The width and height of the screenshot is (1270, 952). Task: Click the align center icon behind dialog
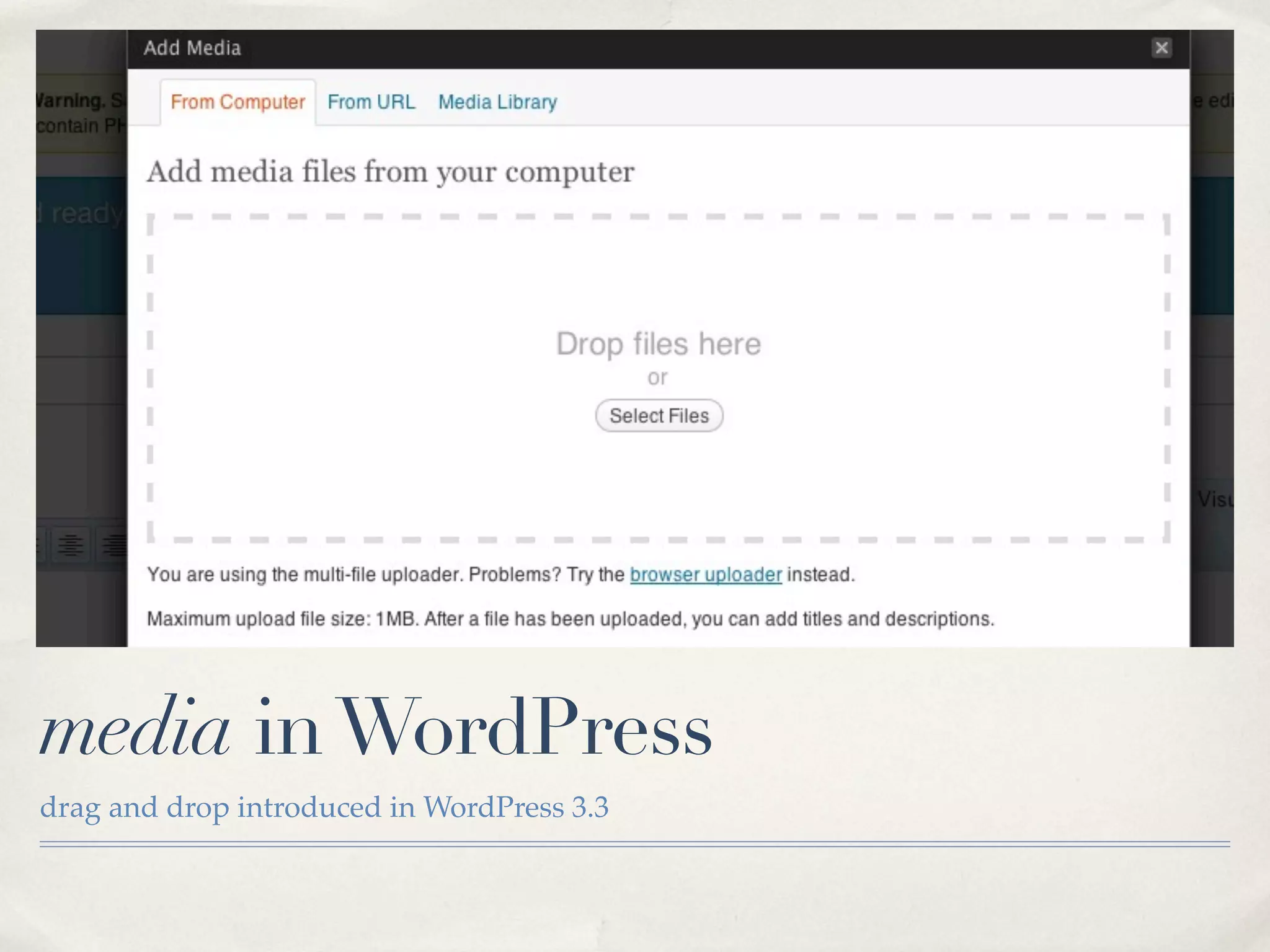tap(70, 545)
